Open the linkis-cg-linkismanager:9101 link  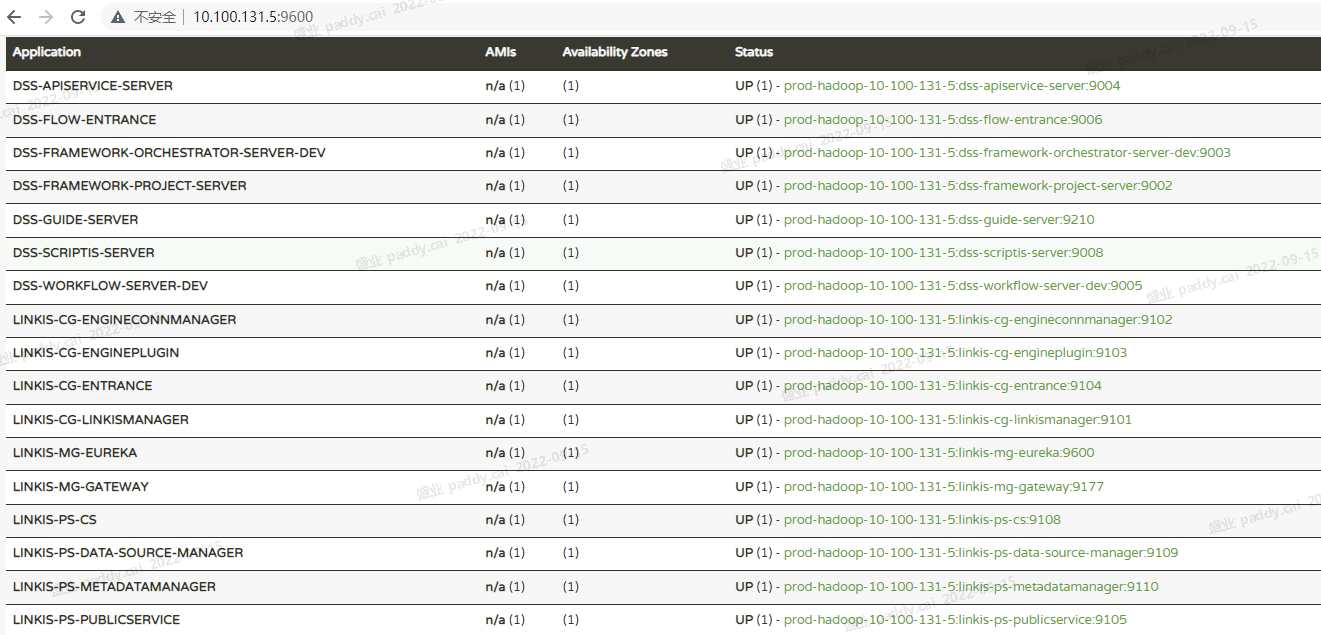click(x=958, y=420)
